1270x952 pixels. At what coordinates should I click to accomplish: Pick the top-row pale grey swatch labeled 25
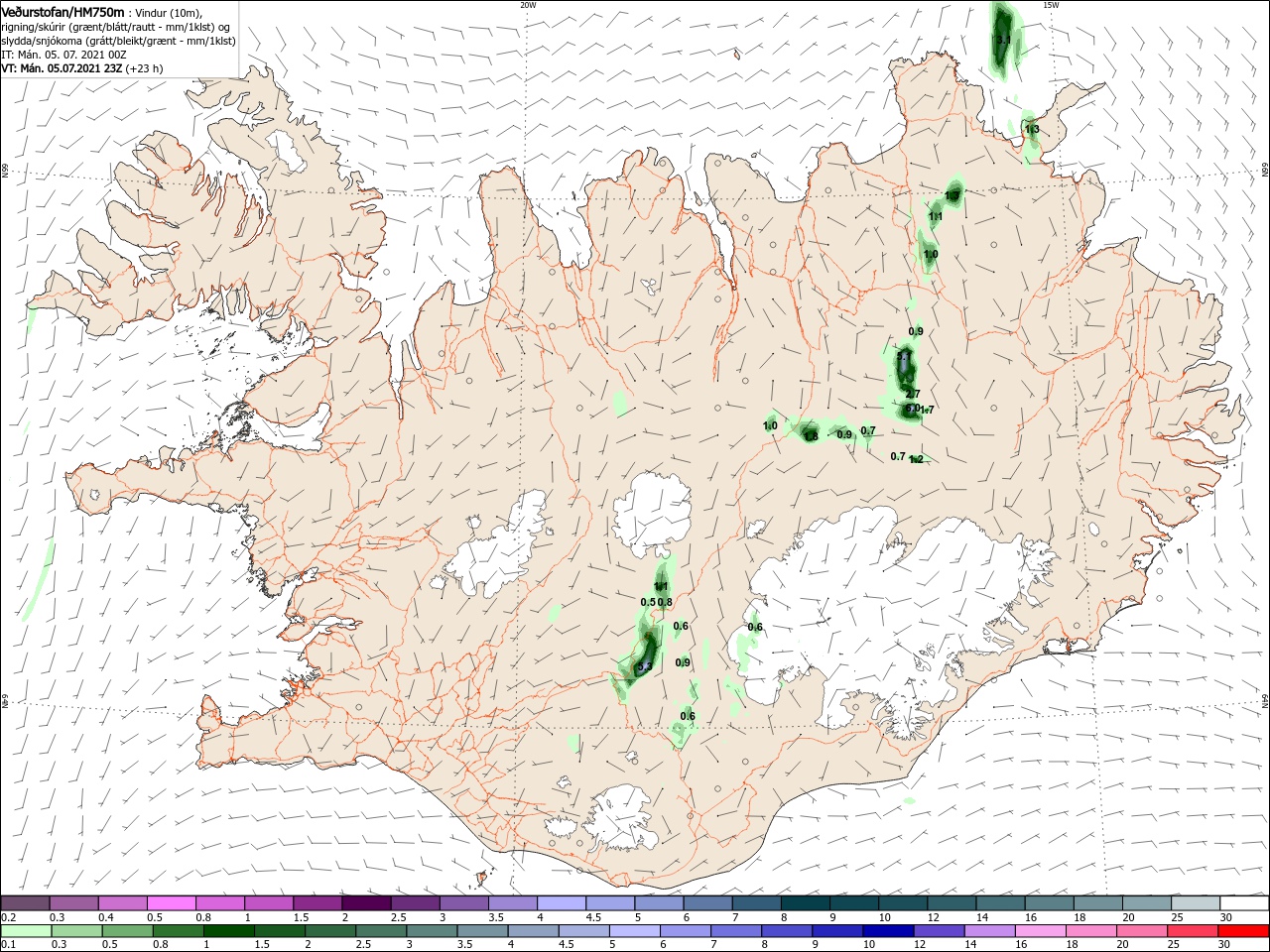coord(1197,902)
